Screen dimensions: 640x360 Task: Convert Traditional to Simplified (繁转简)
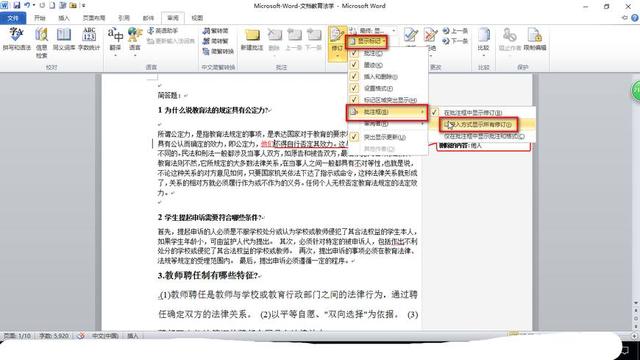tap(216, 31)
